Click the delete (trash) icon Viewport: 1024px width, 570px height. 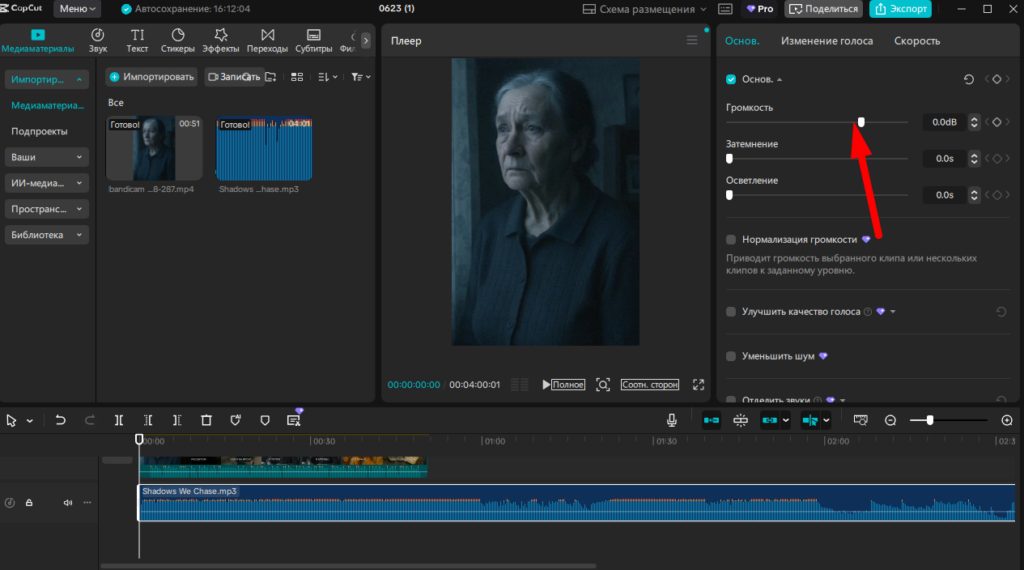(x=206, y=420)
